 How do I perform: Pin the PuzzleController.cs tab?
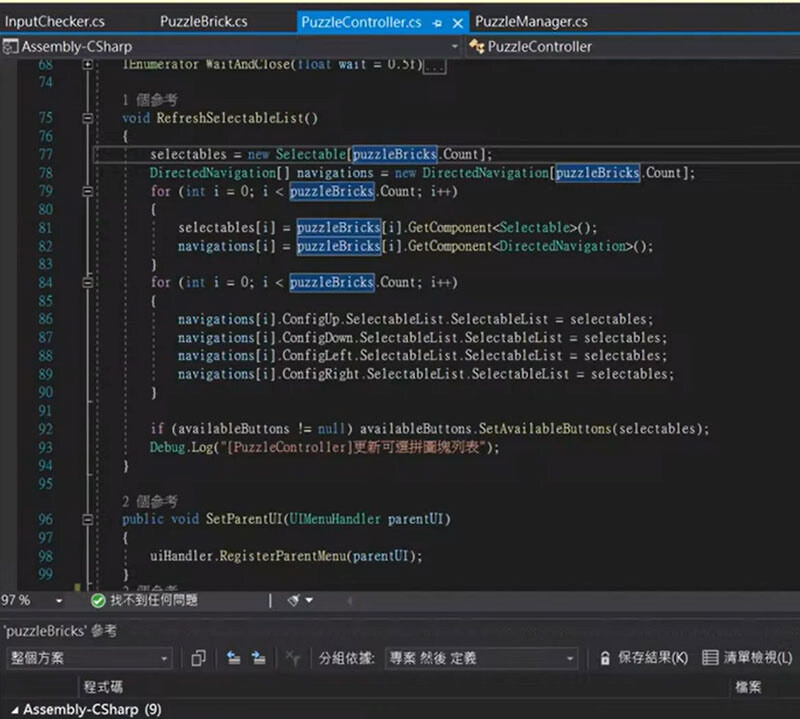pos(437,23)
